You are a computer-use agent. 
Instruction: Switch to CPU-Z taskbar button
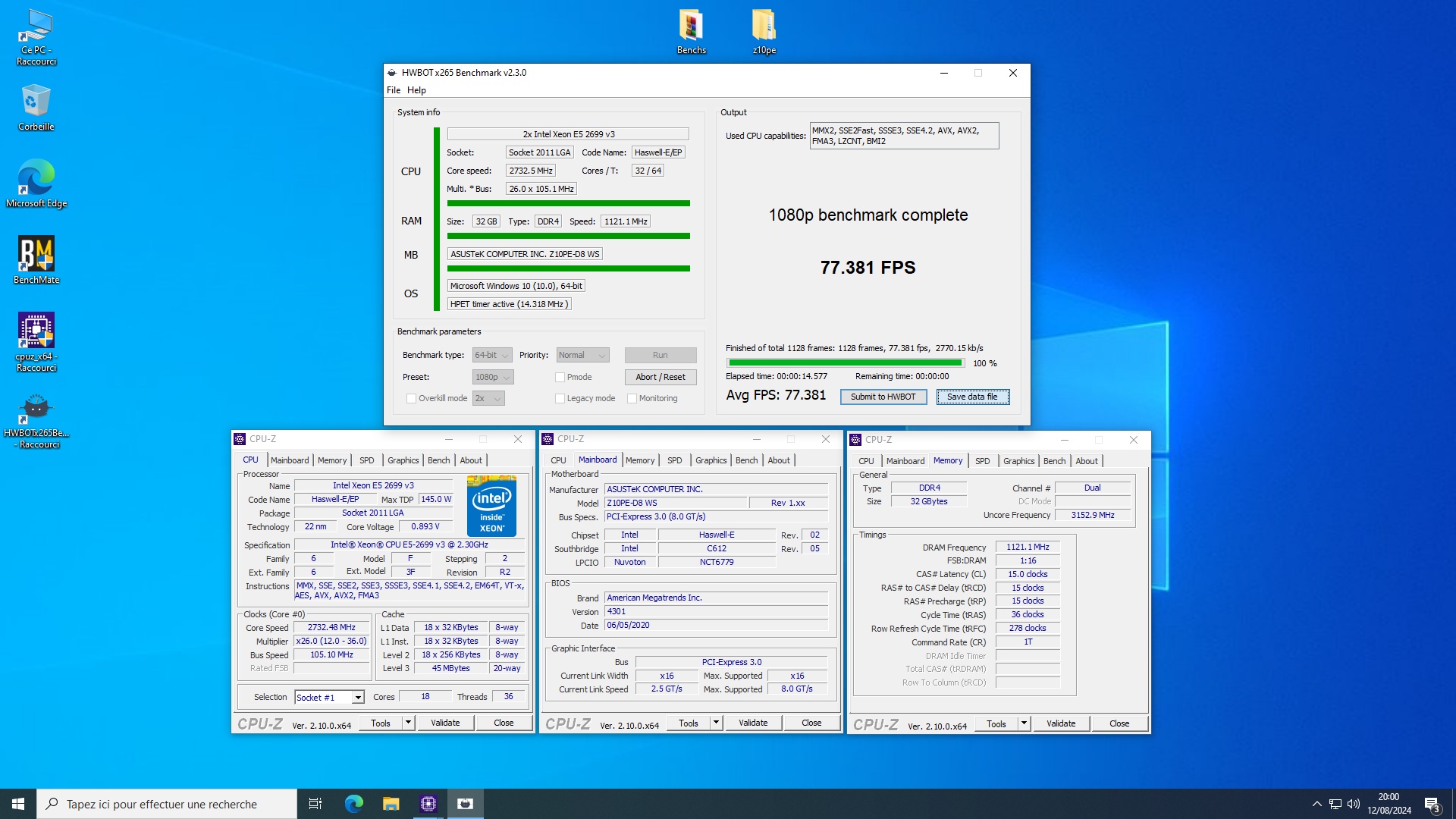coord(428,804)
